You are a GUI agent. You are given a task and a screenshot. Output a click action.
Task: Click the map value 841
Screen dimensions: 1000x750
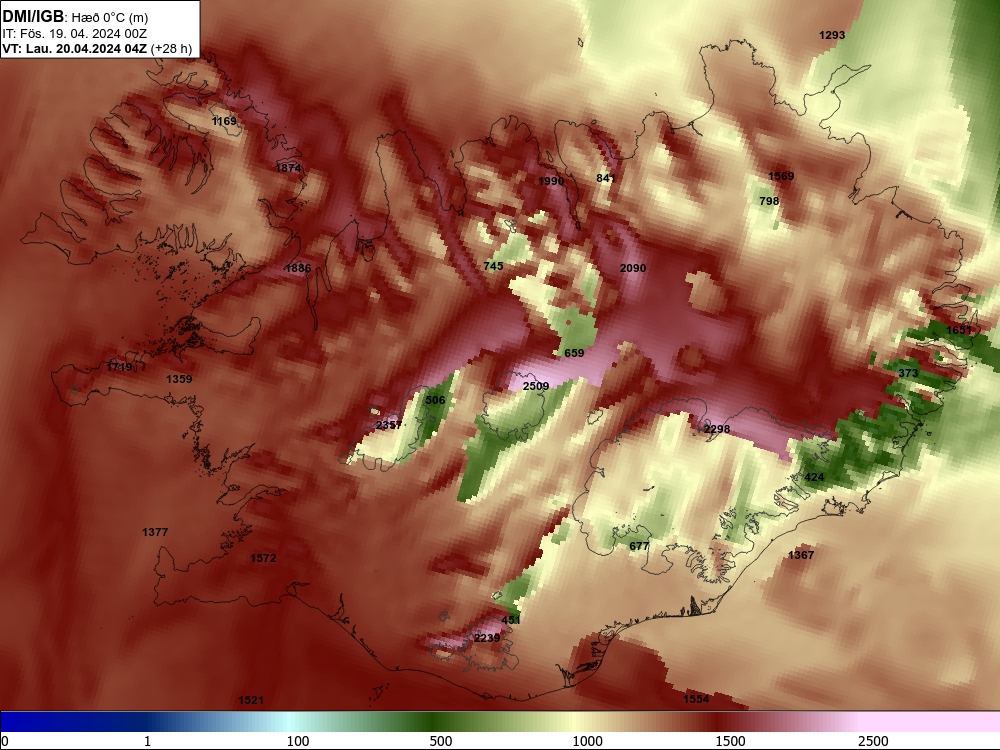coord(605,178)
